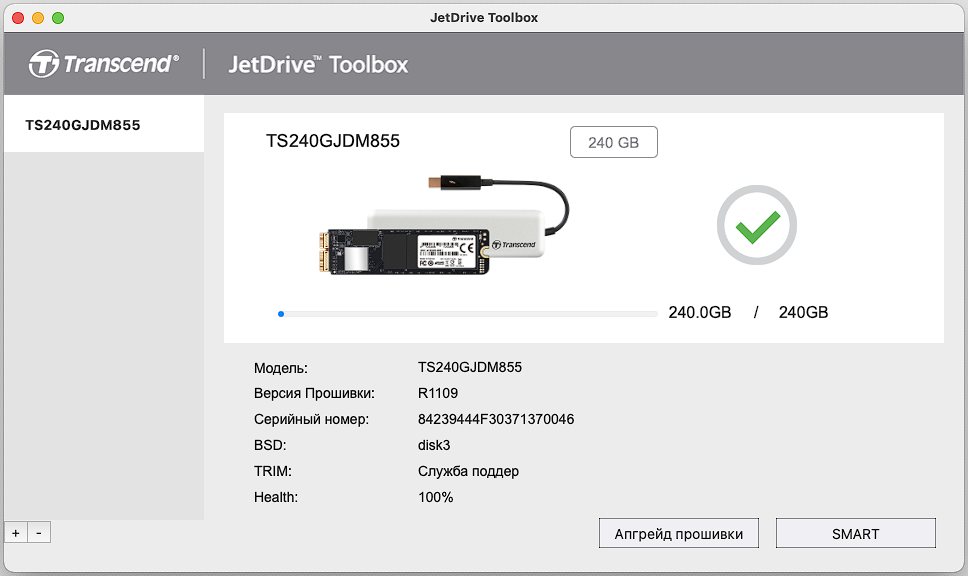Screen dimensions: 968x576
Task: Click the 240 GB capacity badge
Action: tap(614, 142)
